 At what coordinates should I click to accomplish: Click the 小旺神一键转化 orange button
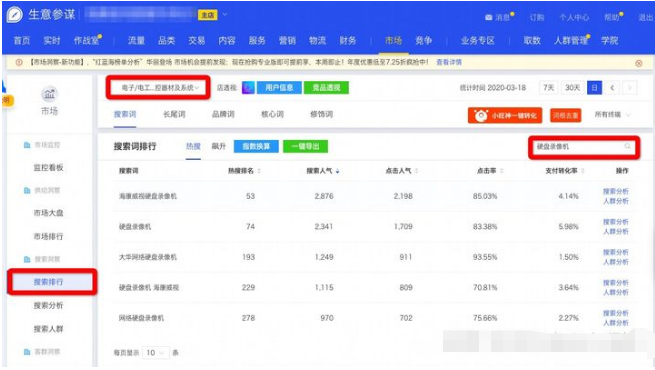coord(505,115)
